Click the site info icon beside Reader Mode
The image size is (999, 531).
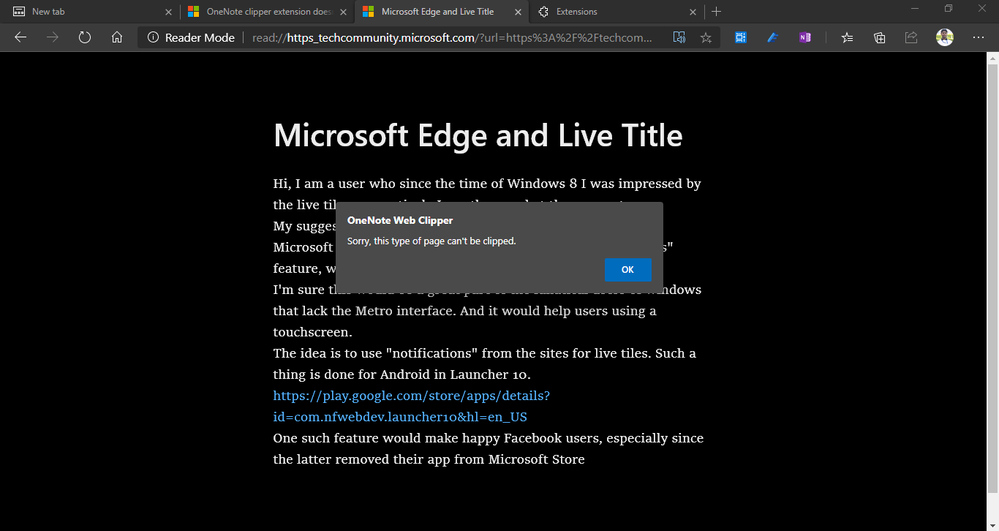(x=153, y=38)
